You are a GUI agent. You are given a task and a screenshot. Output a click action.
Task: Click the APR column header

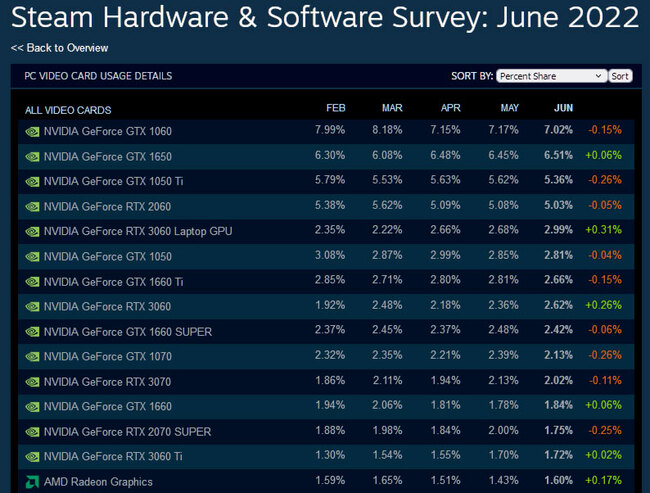point(450,108)
